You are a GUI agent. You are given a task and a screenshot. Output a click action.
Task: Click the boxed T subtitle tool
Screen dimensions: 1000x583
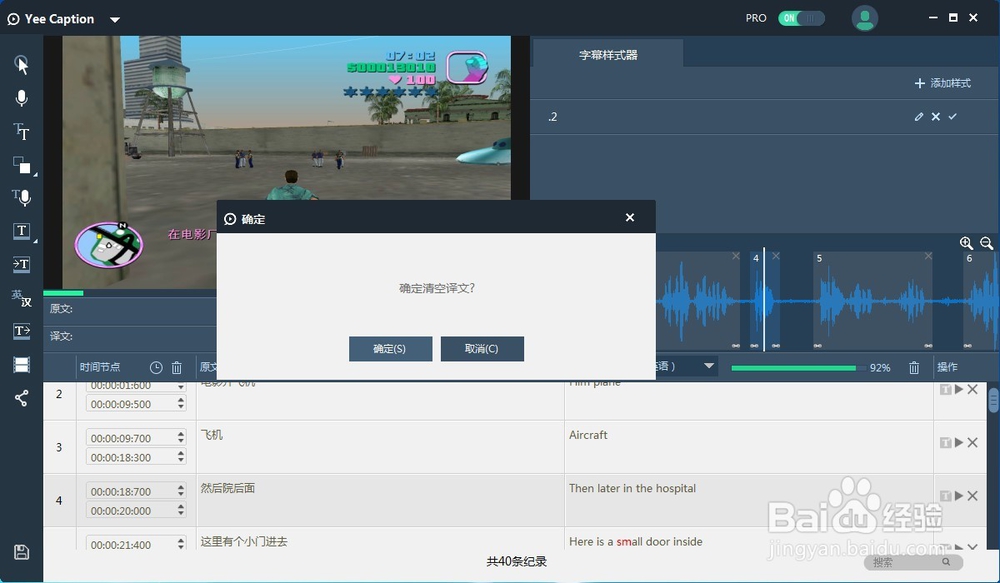point(22,231)
